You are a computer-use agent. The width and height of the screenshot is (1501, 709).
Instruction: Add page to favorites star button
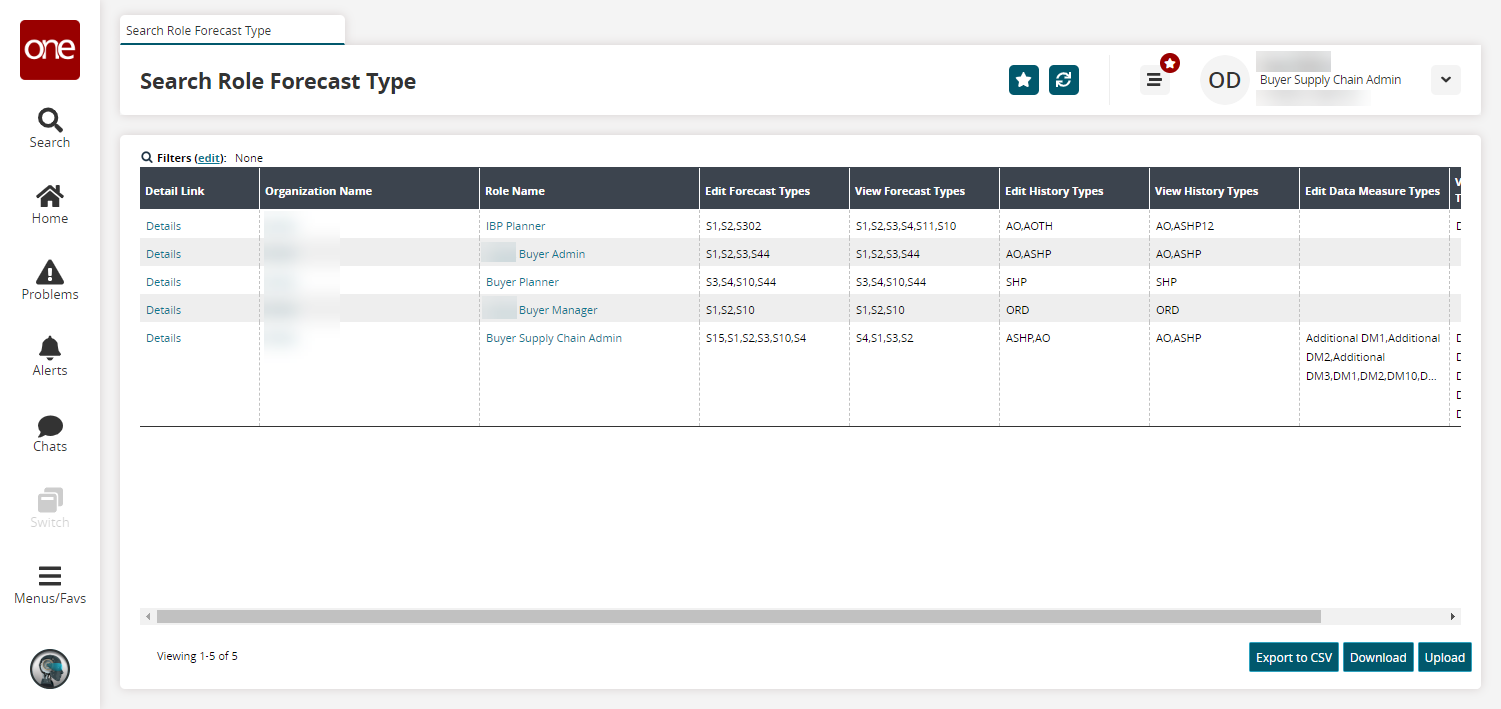coord(1024,80)
